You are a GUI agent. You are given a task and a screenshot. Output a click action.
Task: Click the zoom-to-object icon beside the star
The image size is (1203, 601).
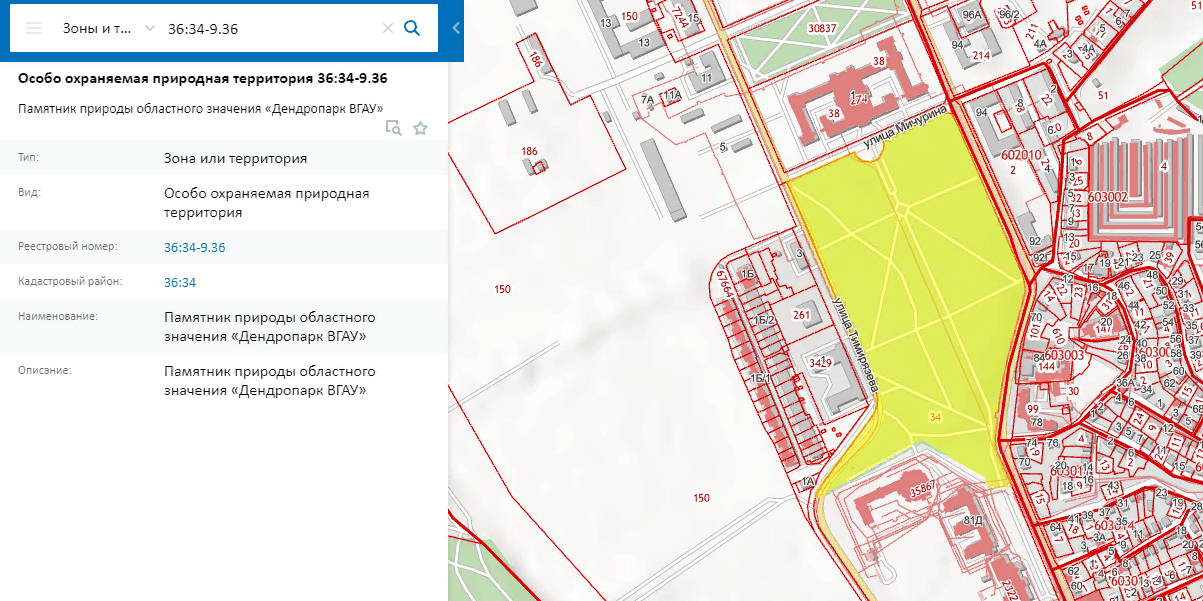tap(393, 128)
